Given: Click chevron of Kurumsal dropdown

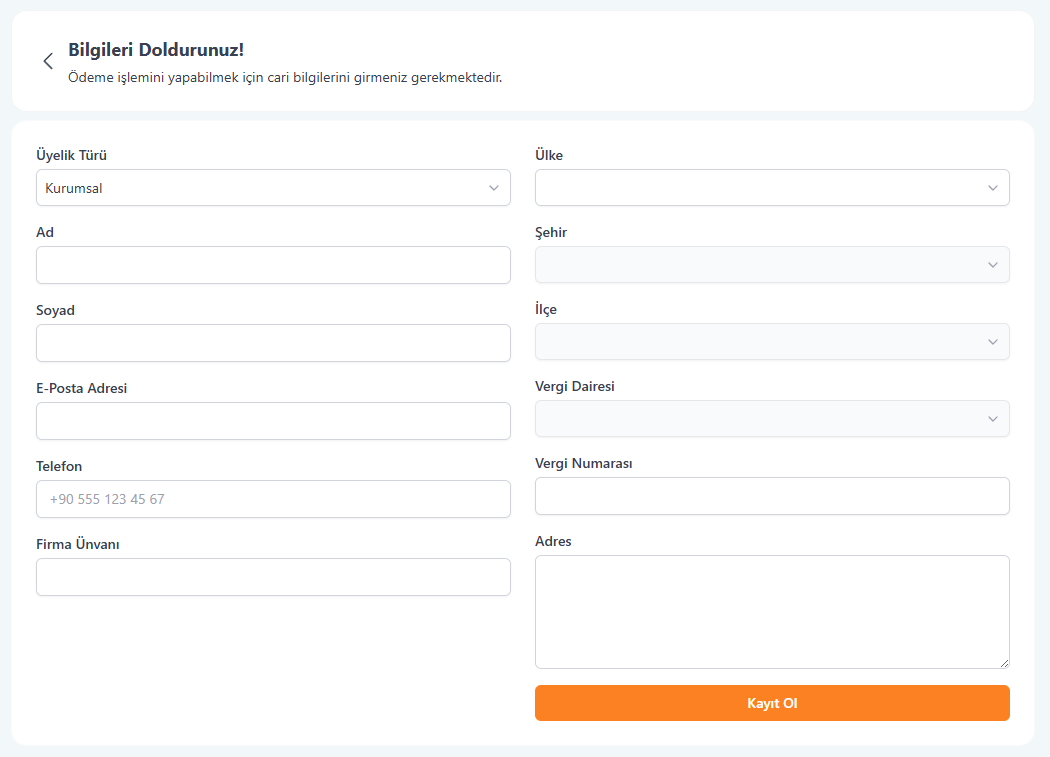Looking at the screenshot, I should (x=493, y=188).
